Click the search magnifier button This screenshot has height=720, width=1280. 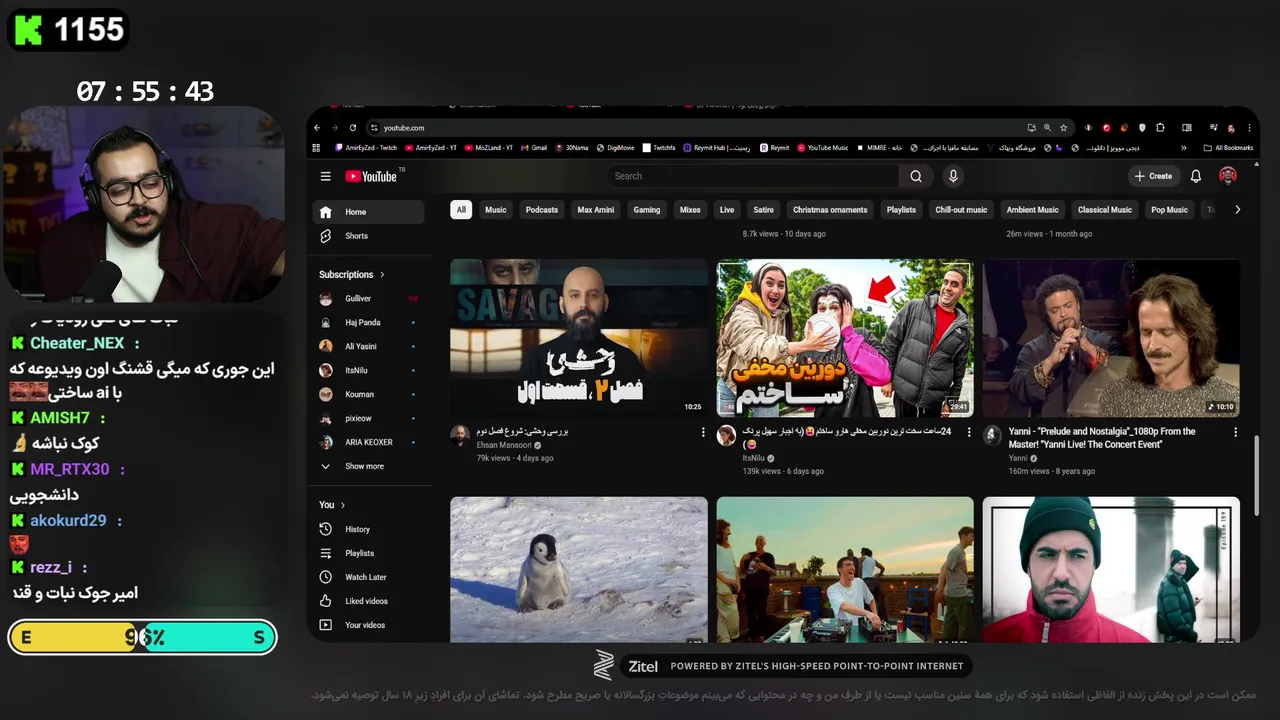(x=916, y=176)
